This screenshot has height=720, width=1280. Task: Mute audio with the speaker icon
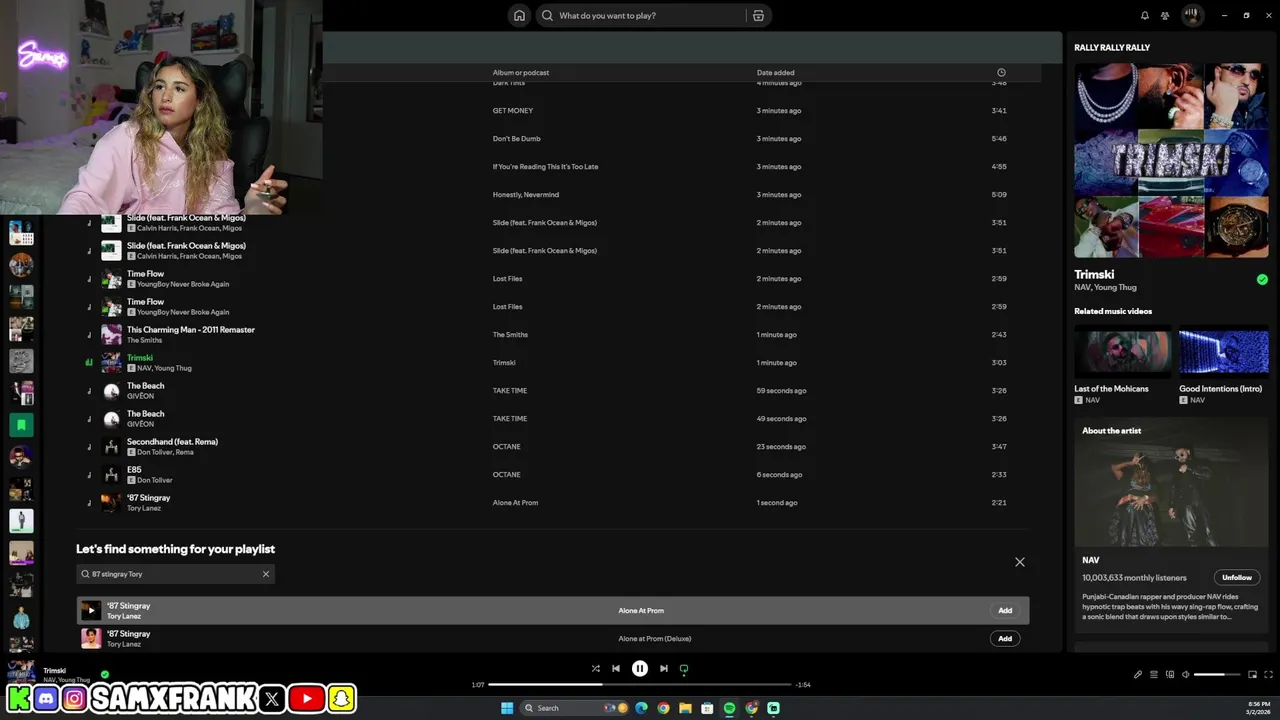tap(1185, 674)
